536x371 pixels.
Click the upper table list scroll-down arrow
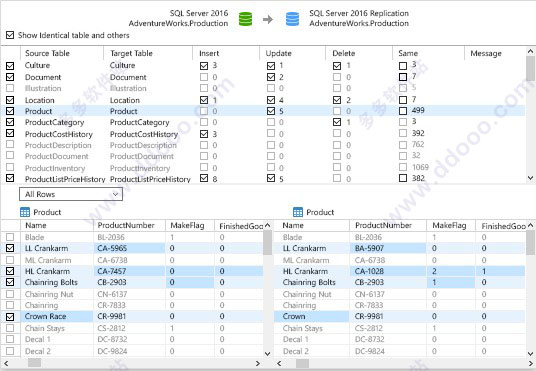coord(530,178)
